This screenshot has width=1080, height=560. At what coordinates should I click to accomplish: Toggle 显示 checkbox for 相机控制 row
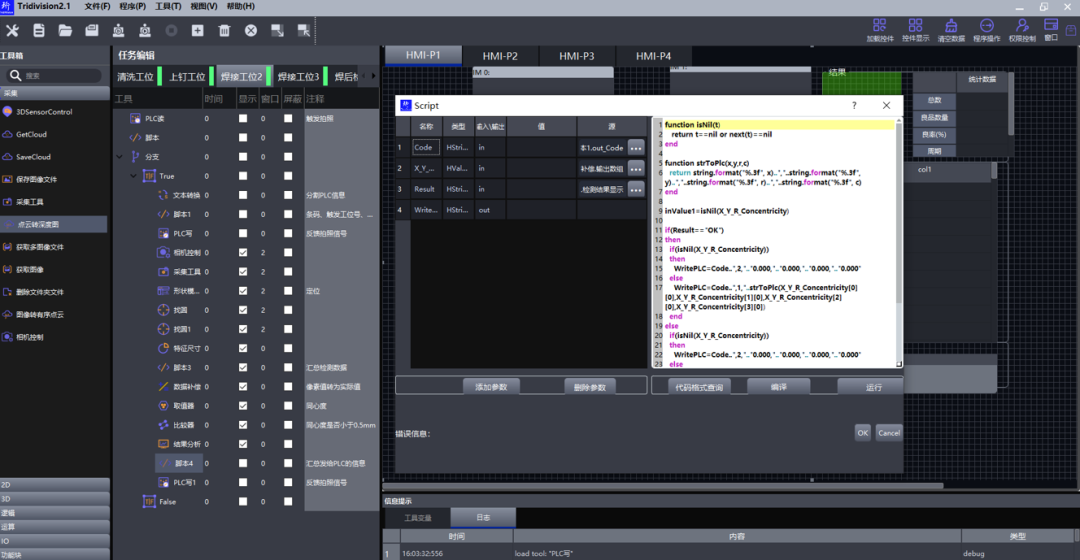tap(243, 253)
